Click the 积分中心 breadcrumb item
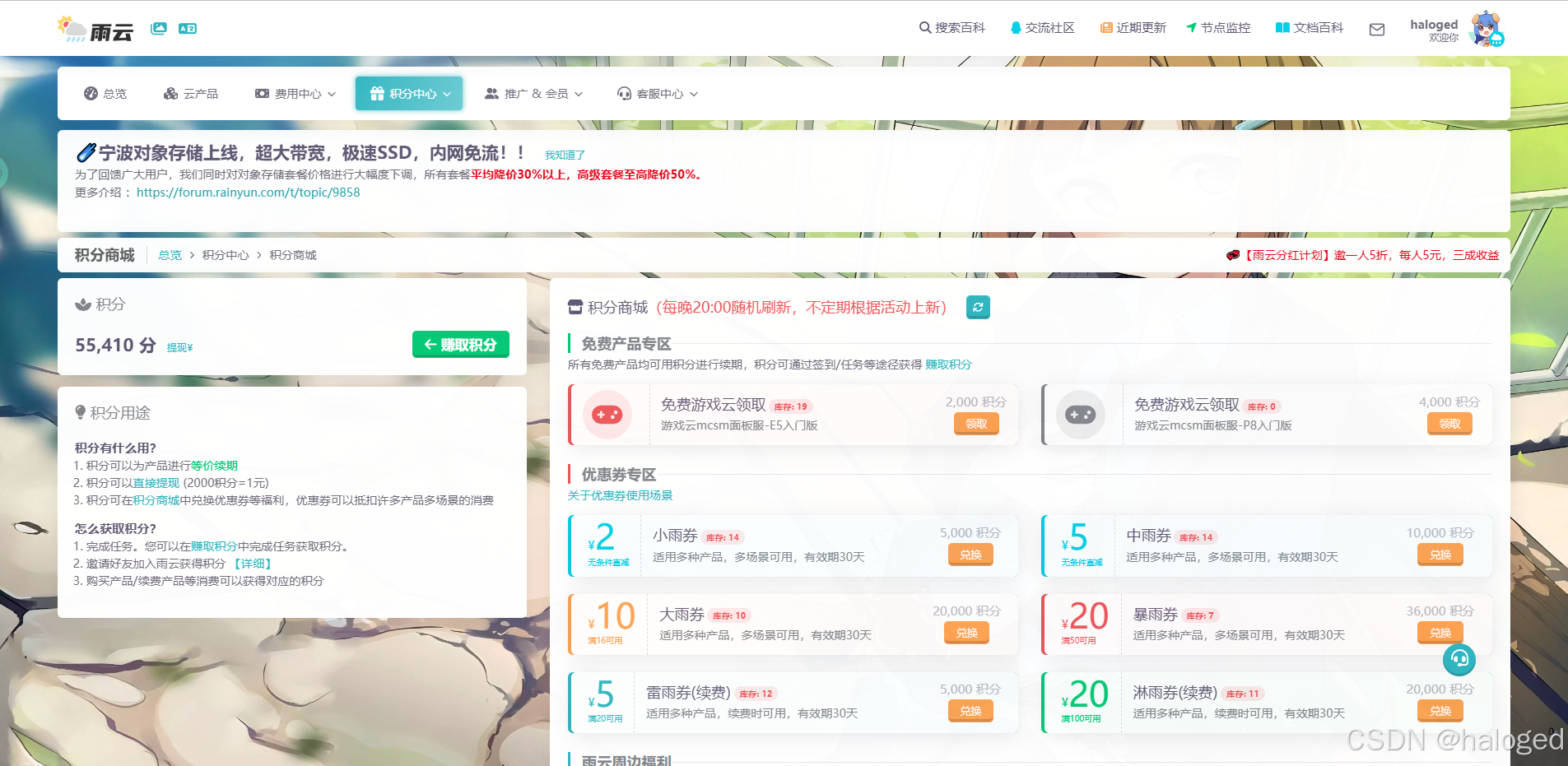The image size is (1568, 766). click(226, 255)
